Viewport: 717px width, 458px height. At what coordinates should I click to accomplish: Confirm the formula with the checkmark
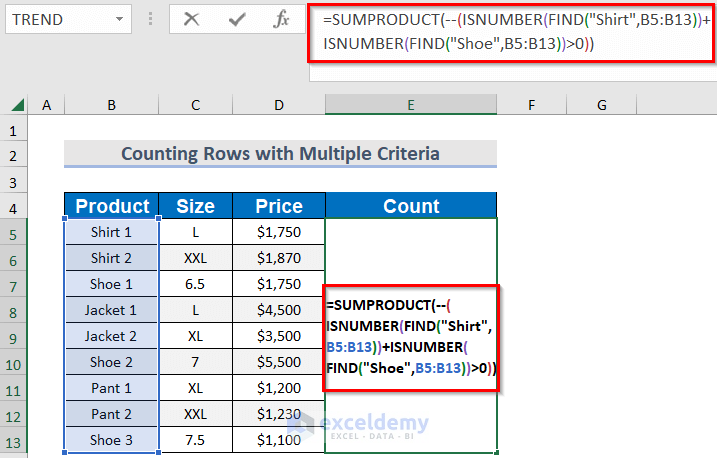[x=237, y=19]
